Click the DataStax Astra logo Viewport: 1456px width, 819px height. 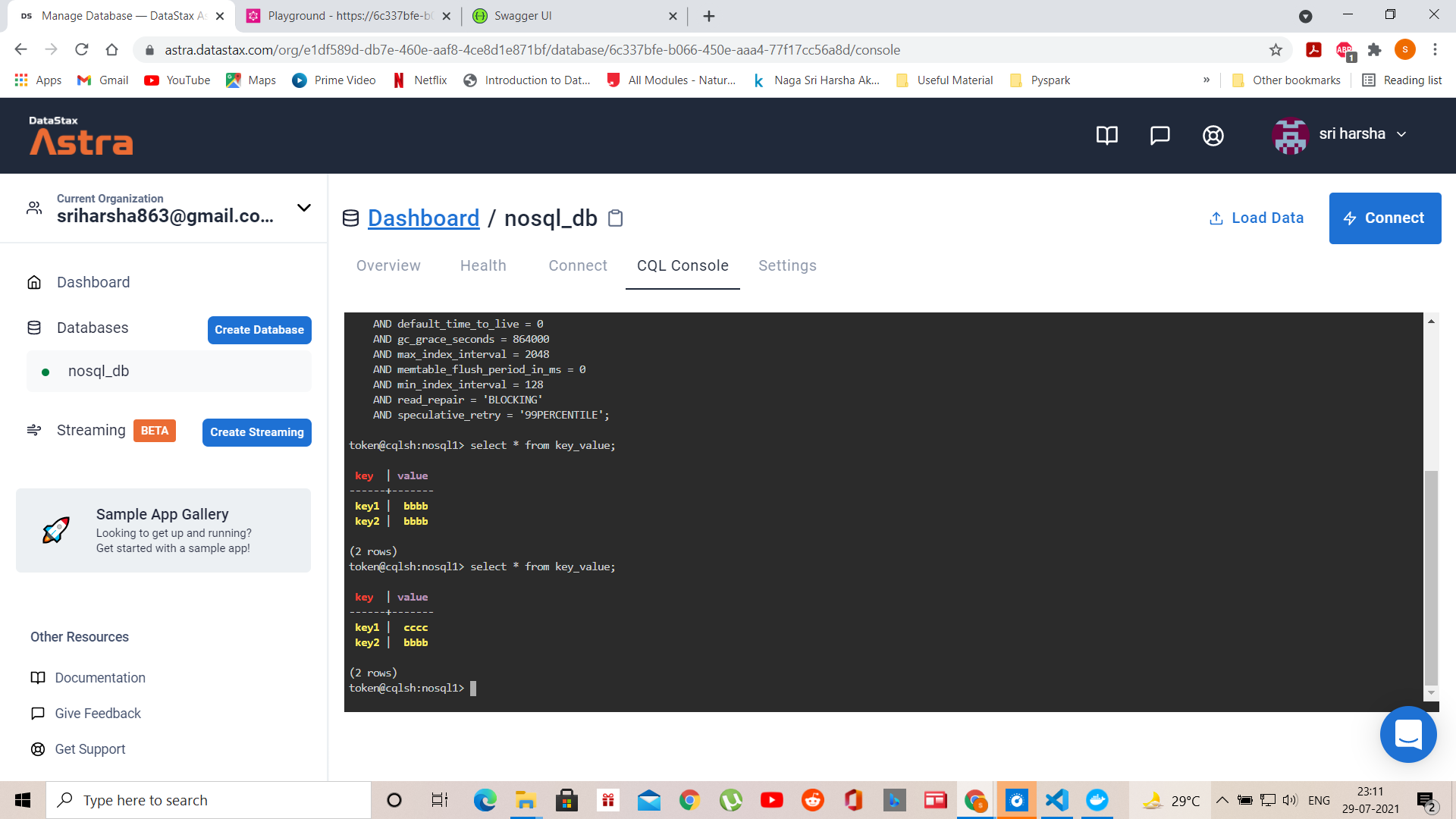[80, 136]
